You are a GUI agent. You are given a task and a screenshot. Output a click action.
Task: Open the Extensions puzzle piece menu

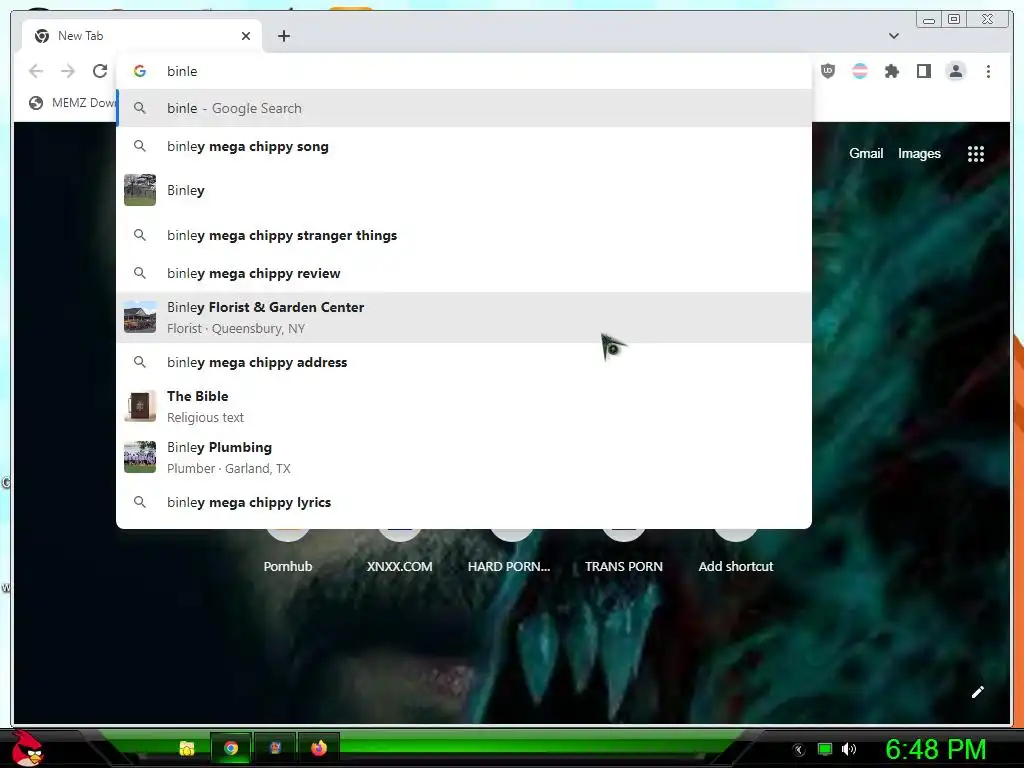(891, 71)
